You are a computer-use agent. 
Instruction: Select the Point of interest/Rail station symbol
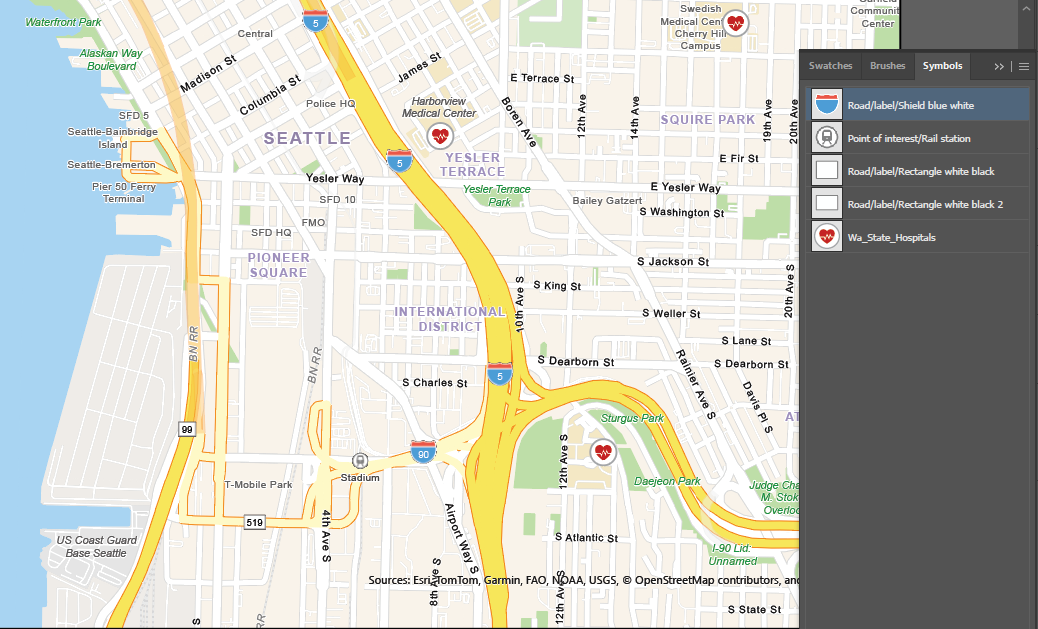coord(917,136)
